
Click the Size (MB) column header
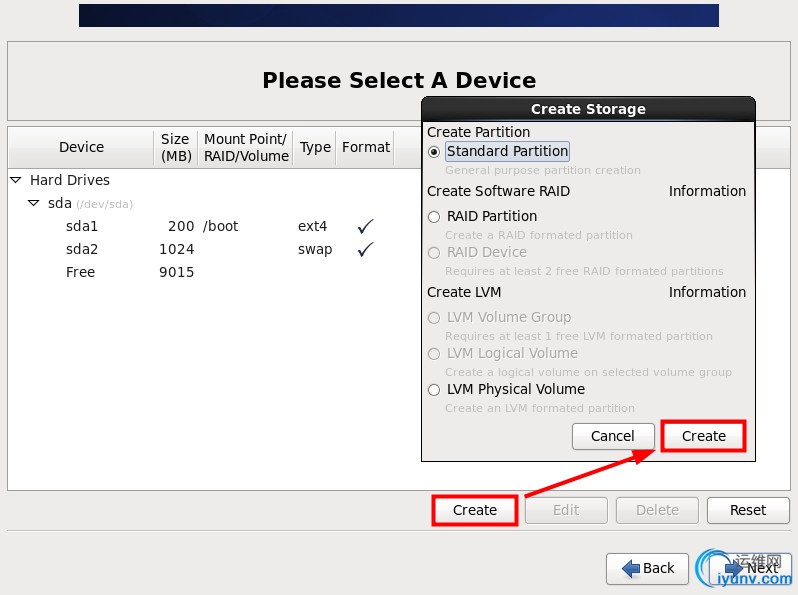[x=176, y=147]
